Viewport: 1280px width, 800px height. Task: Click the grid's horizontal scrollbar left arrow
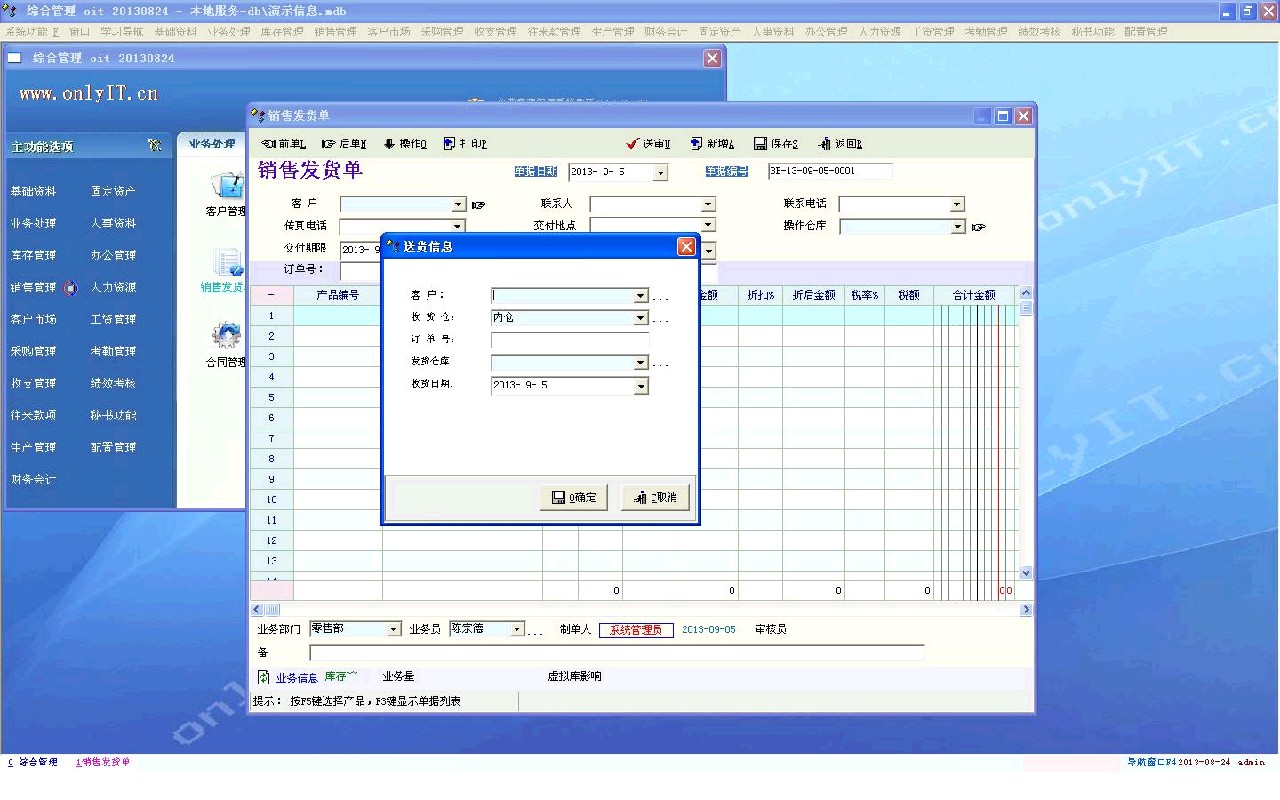click(x=257, y=609)
